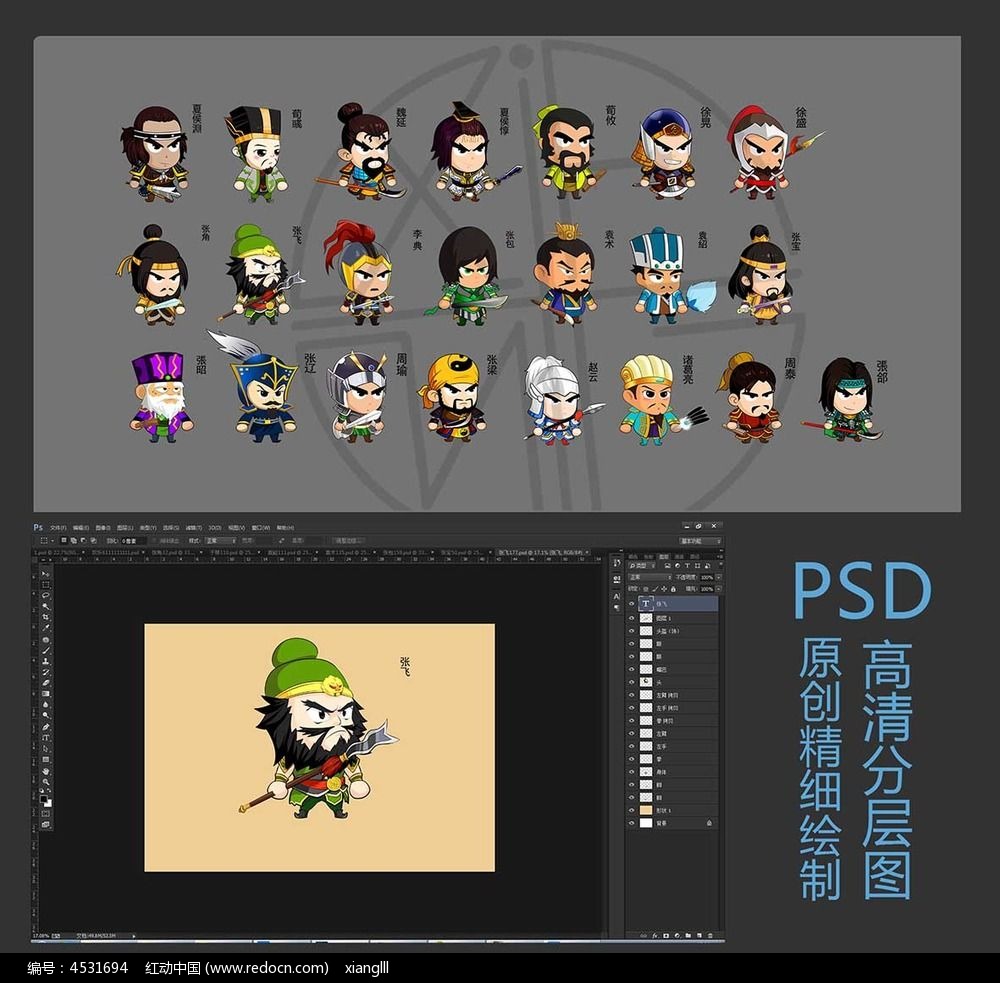Open the 图层 (Layer) menu

[x=125, y=528]
